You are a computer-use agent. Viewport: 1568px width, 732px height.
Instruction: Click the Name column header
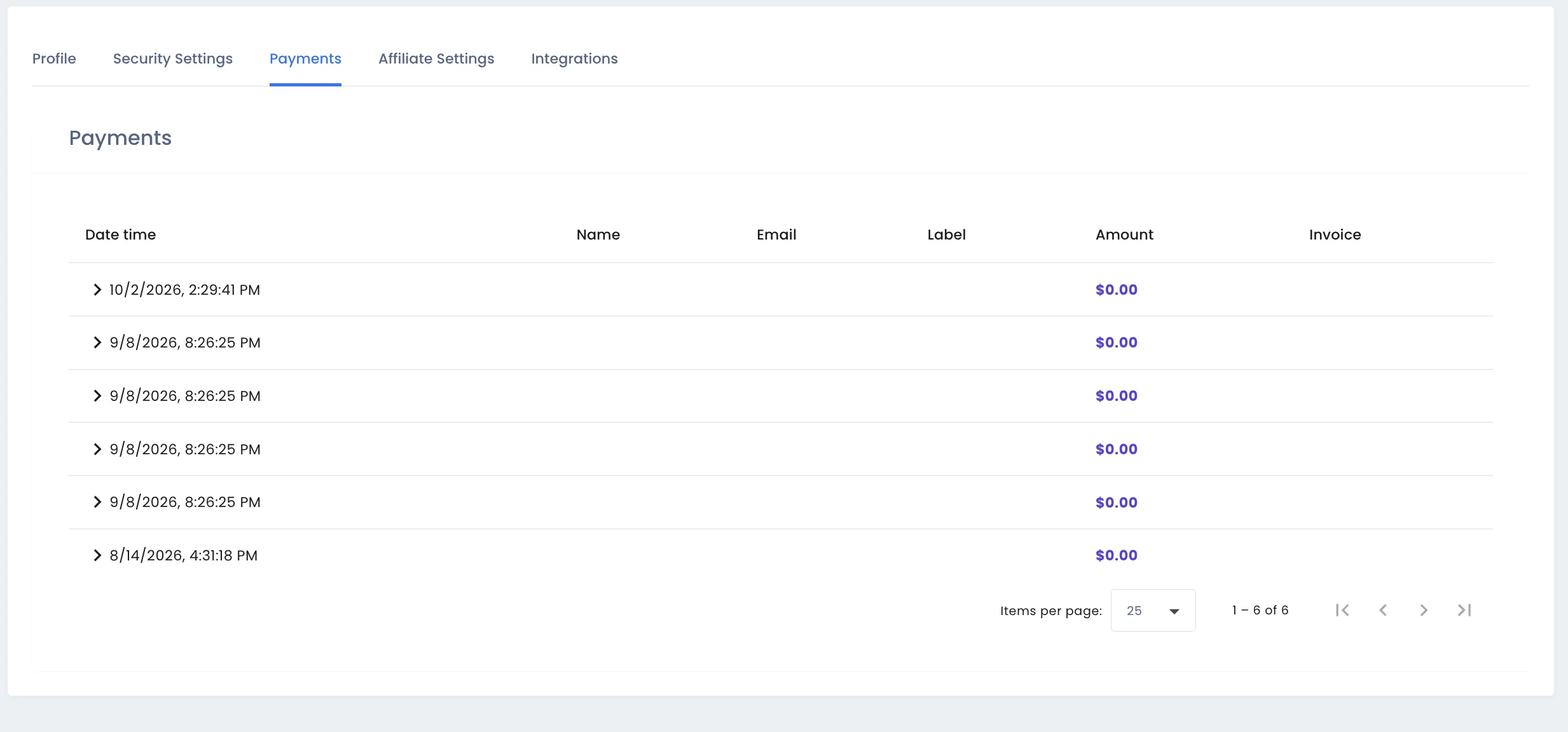598,234
